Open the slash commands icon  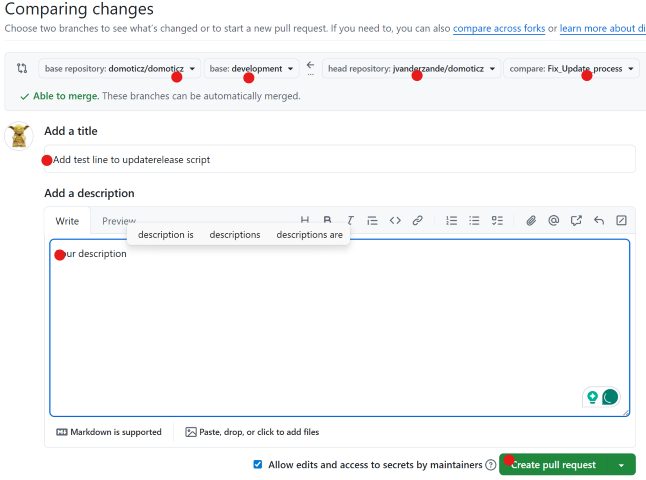621,221
